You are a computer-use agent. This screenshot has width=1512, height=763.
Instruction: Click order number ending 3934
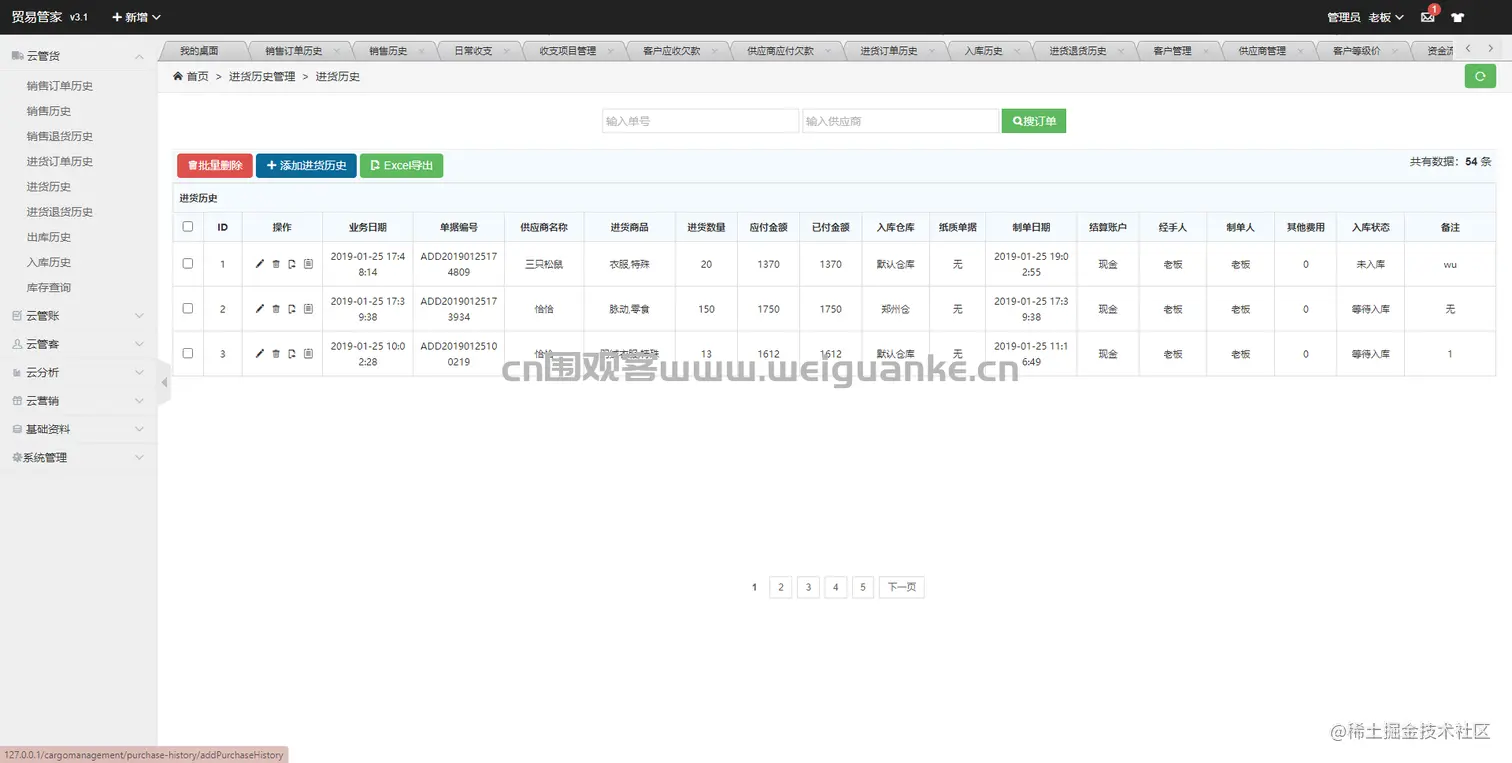pos(459,309)
